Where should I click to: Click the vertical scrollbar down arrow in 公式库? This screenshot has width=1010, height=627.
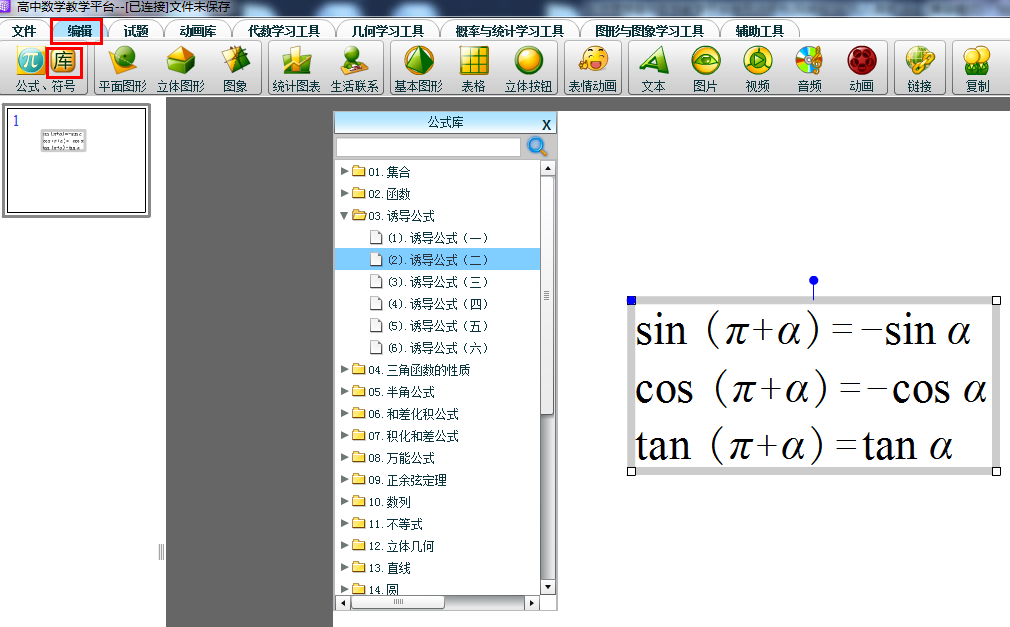pyautogui.click(x=547, y=587)
